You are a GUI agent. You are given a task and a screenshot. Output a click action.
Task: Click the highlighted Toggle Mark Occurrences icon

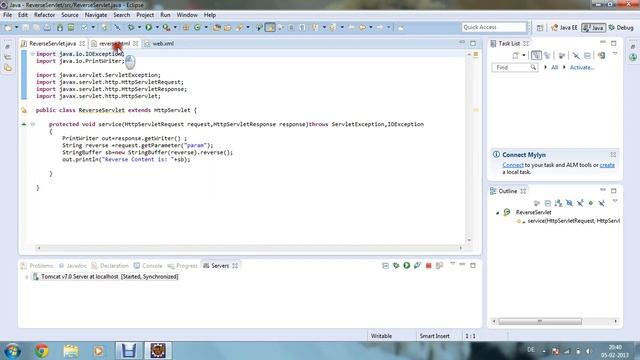click(270, 27)
